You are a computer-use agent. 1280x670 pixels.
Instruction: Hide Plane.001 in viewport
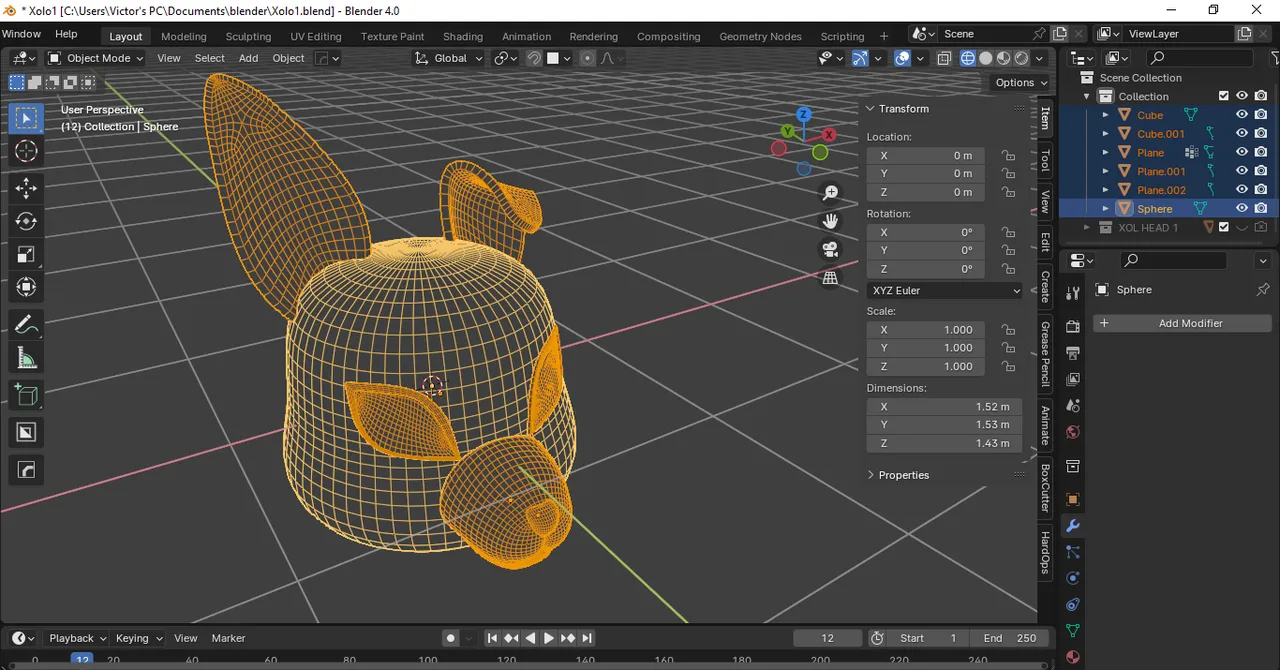[1242, 171]
